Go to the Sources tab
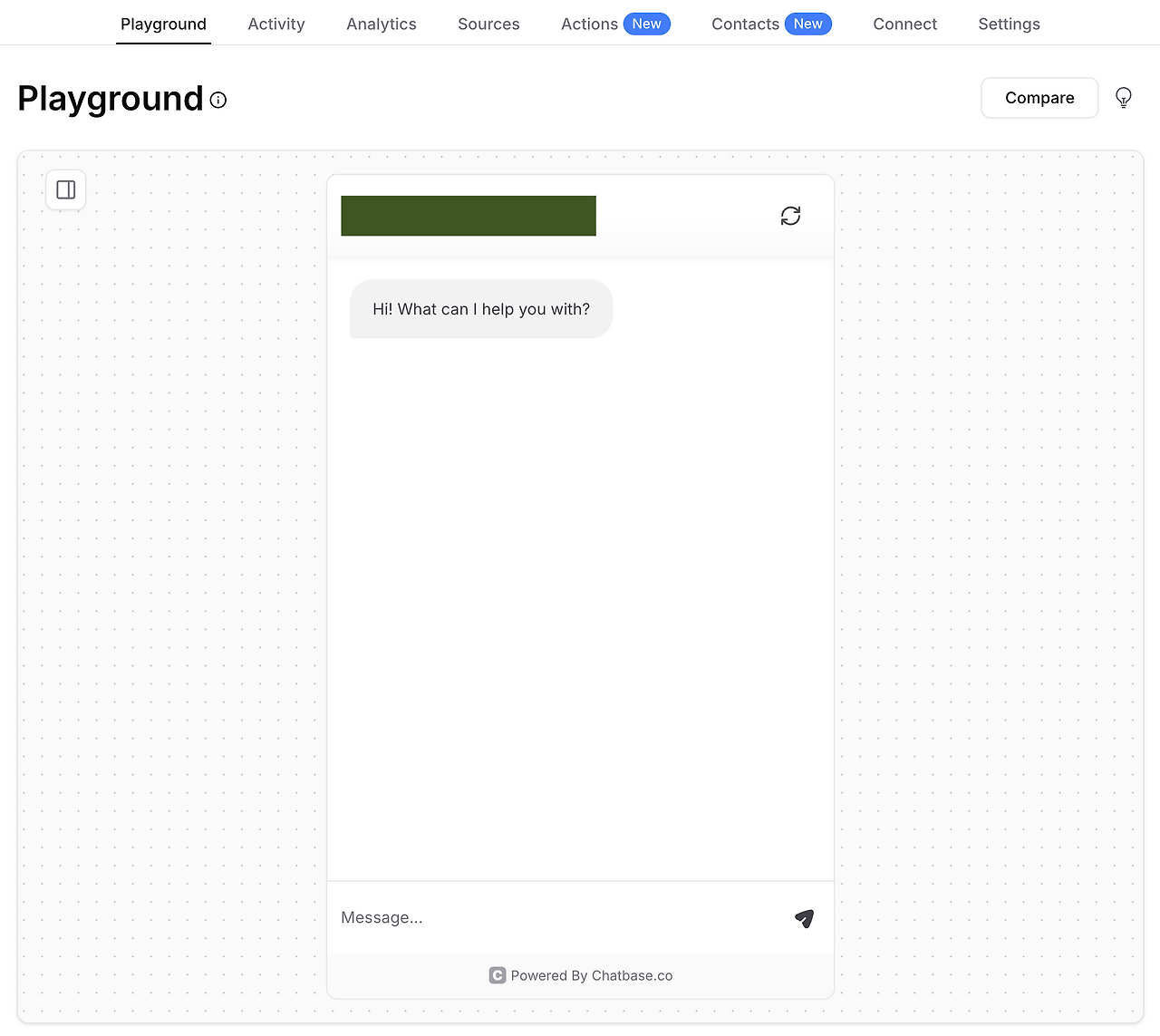Image resolution: width=1160 pixels, height=1036 pixels. [488, 24]
